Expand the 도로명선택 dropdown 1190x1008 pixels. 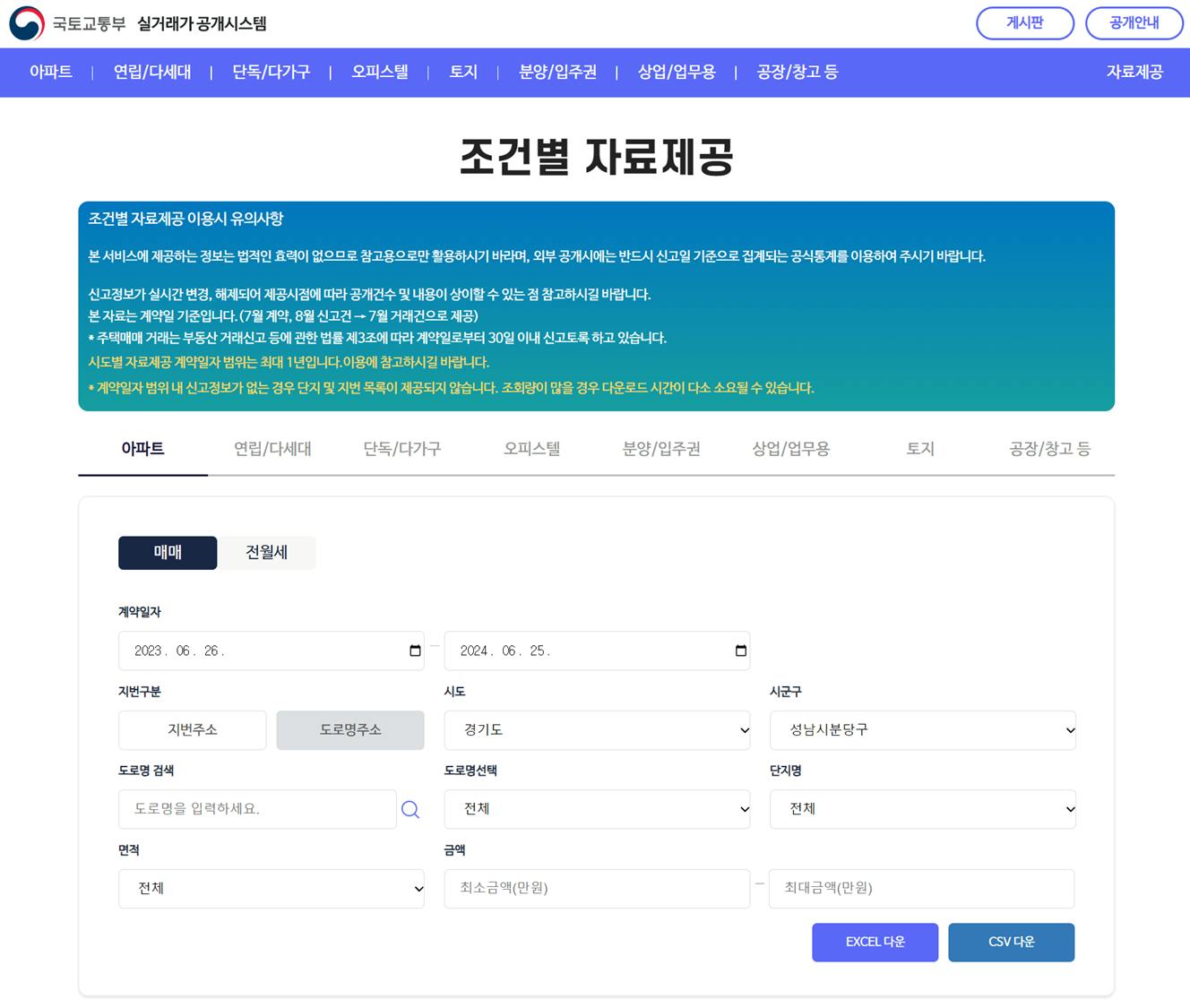click(x=597, y=809)
